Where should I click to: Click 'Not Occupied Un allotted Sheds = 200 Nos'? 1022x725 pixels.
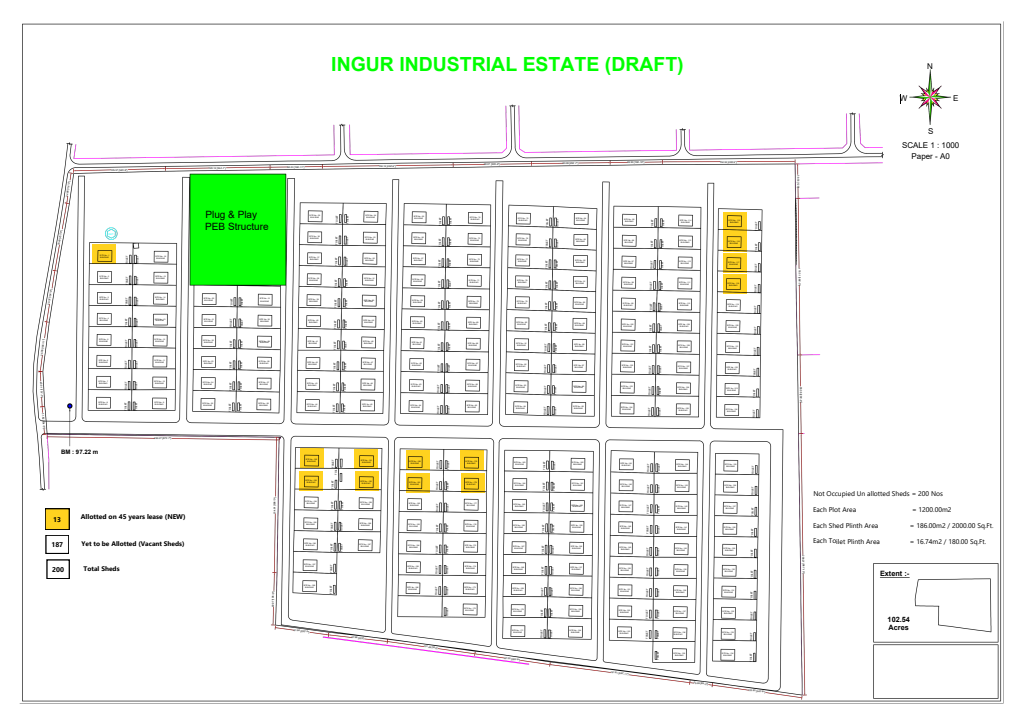click(x=877, y=494)
